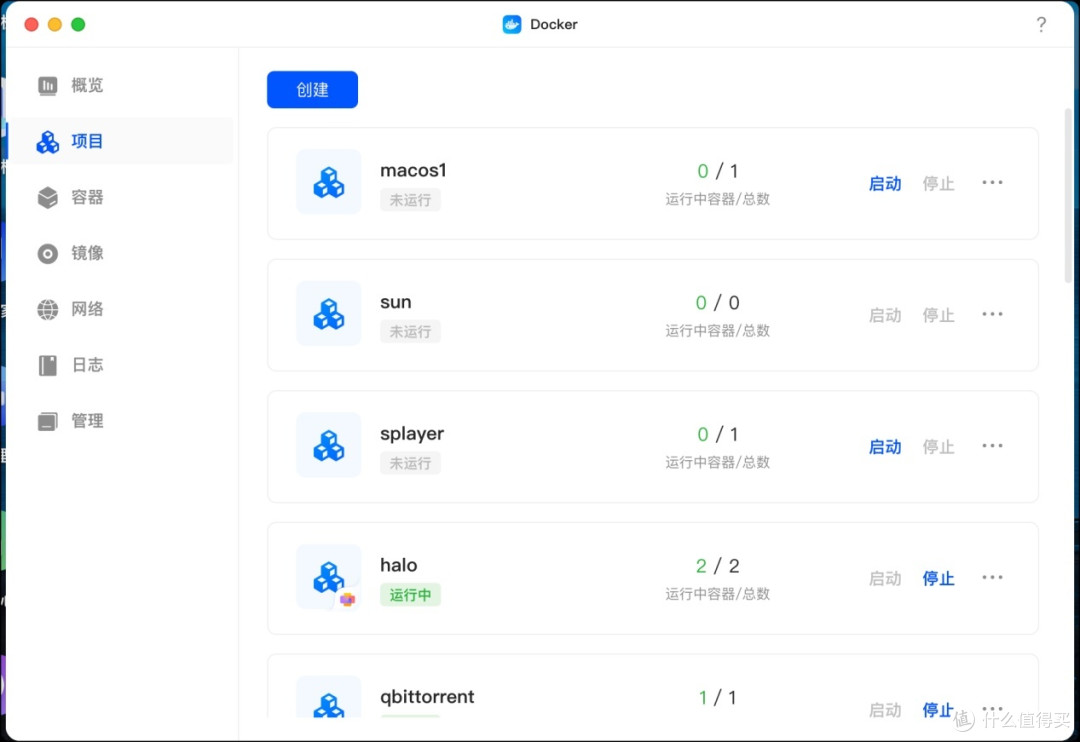1080x742 pixels.
Task: Click the 2 / 2 container count
Action: [717, 566]
